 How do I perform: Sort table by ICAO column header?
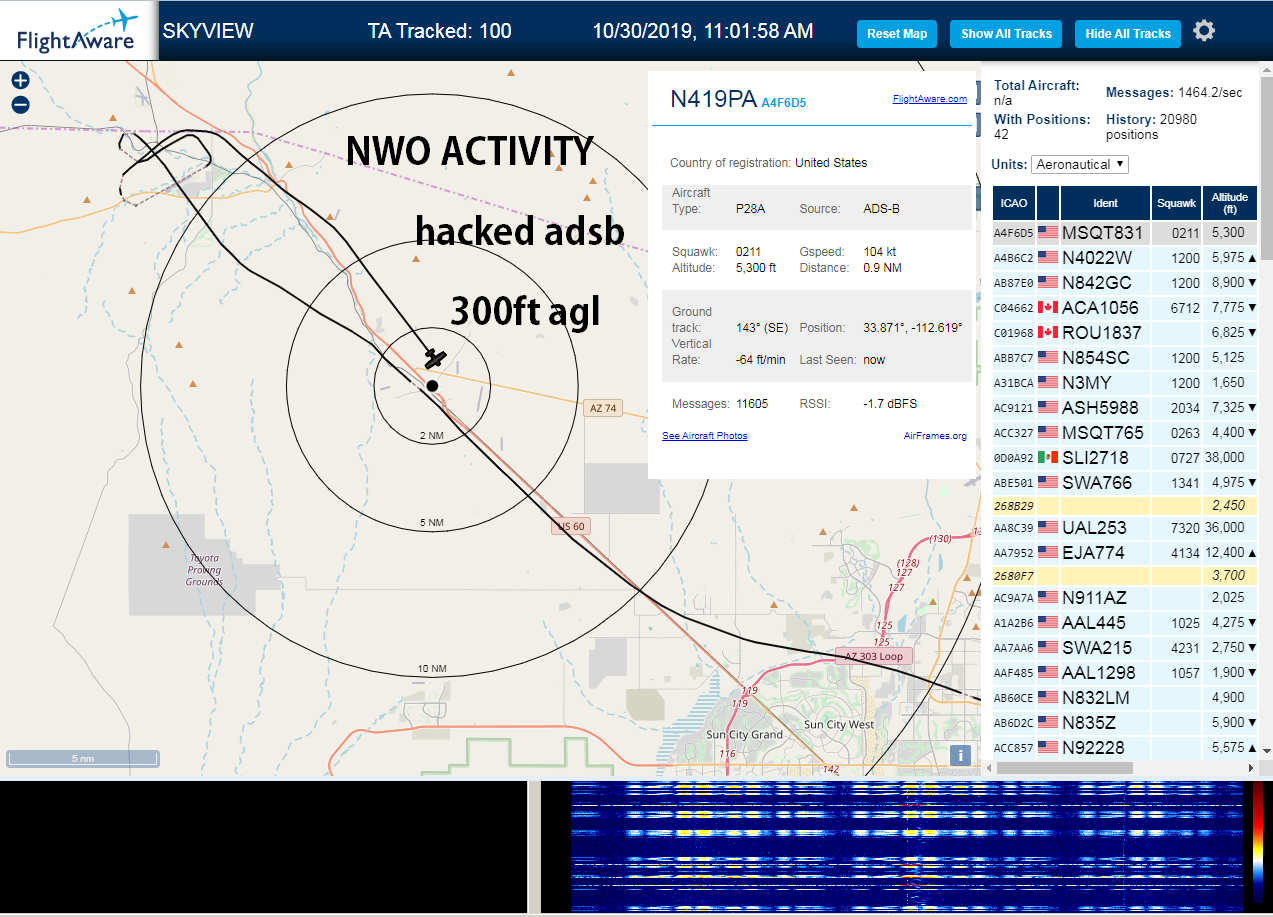[1014, 203]
